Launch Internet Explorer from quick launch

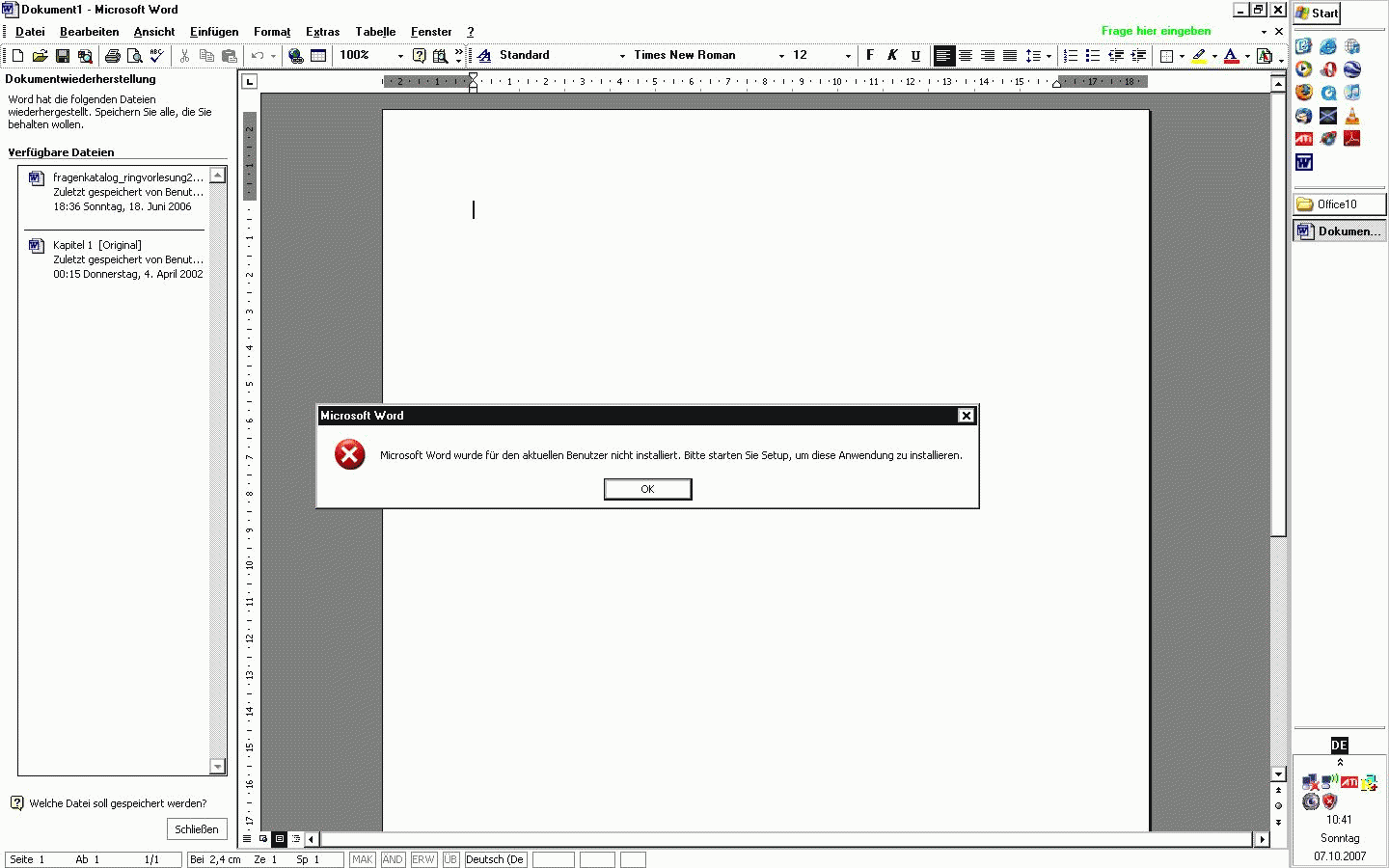[1328, 46]
